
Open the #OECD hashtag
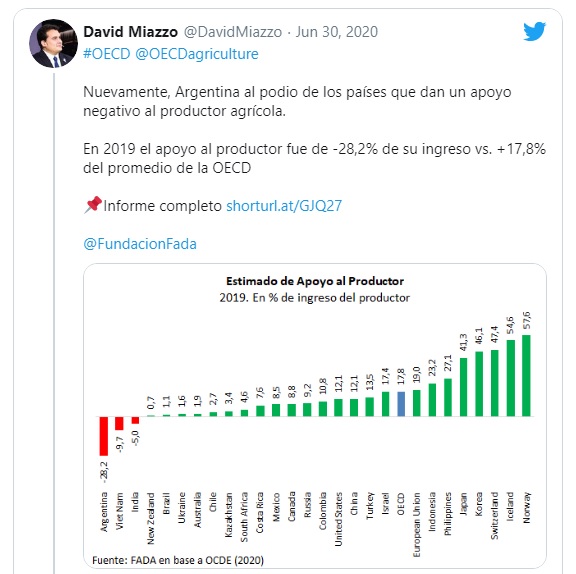pos(107,54)
